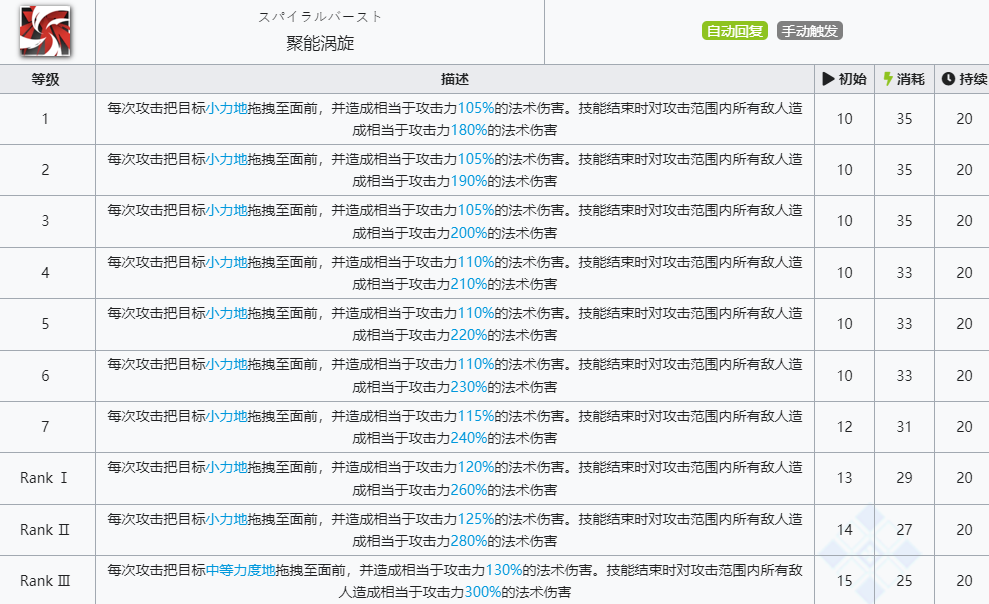Image resolution: width=989 pixels, height=604 pixels.
Task: Click the 230% value in level 6 description
Action: [469, 386]
